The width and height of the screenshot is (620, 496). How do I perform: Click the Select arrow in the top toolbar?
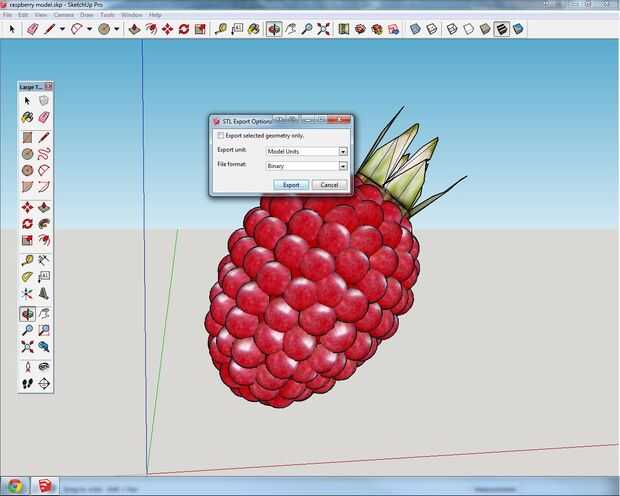click(12, 29)
